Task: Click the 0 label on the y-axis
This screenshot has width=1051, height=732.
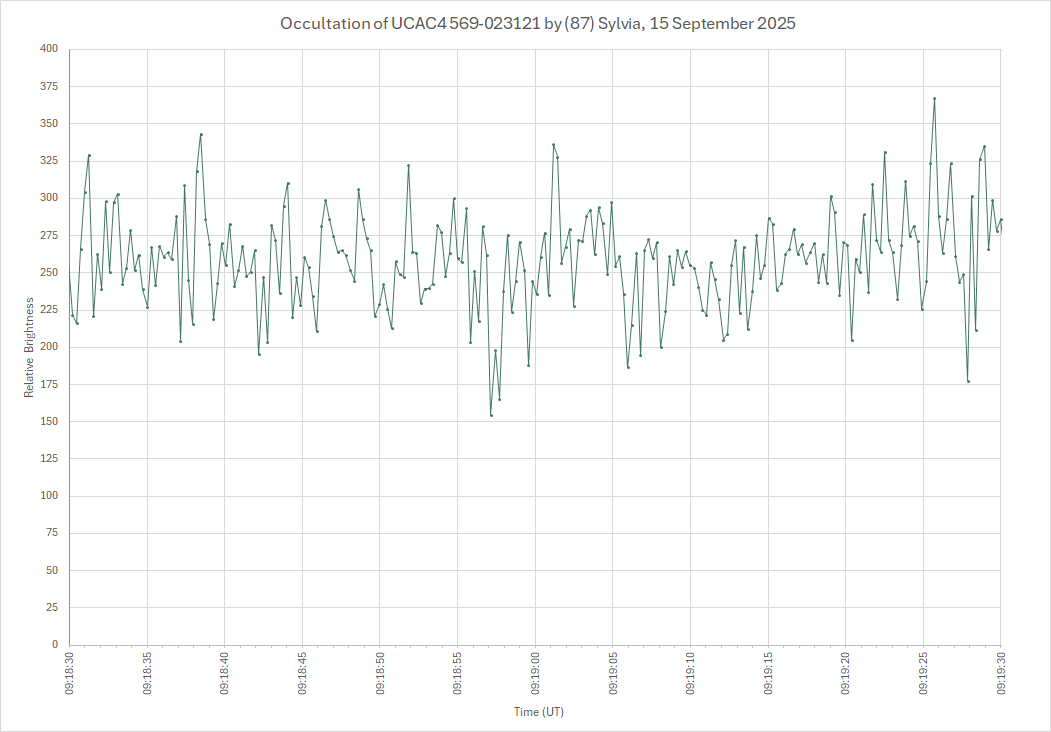Action: pos(55,645)
